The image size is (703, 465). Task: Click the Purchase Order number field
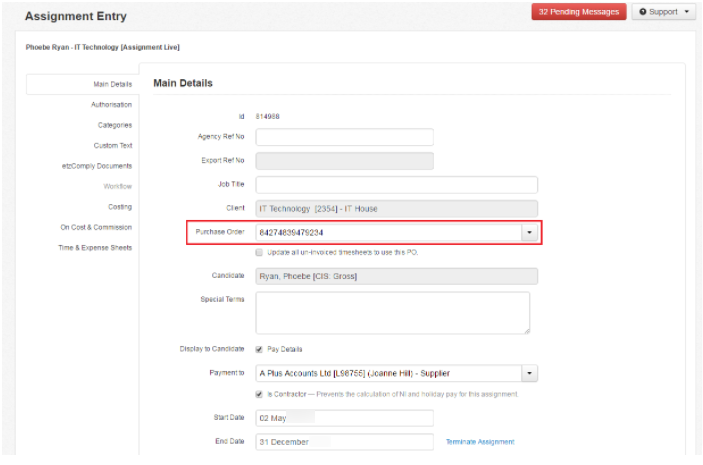pos(388,232)
